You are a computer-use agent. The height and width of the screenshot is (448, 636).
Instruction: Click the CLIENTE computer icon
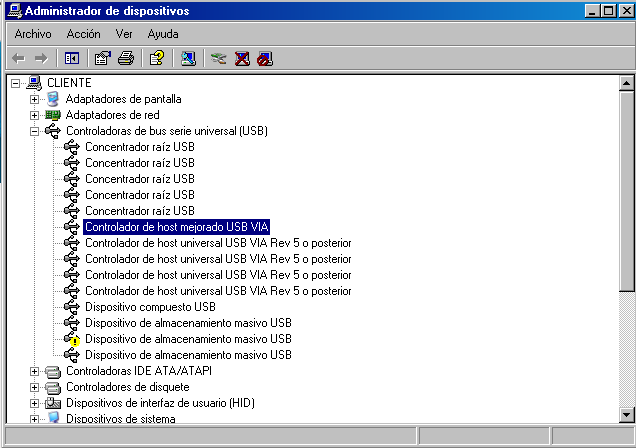coord(34,83)
